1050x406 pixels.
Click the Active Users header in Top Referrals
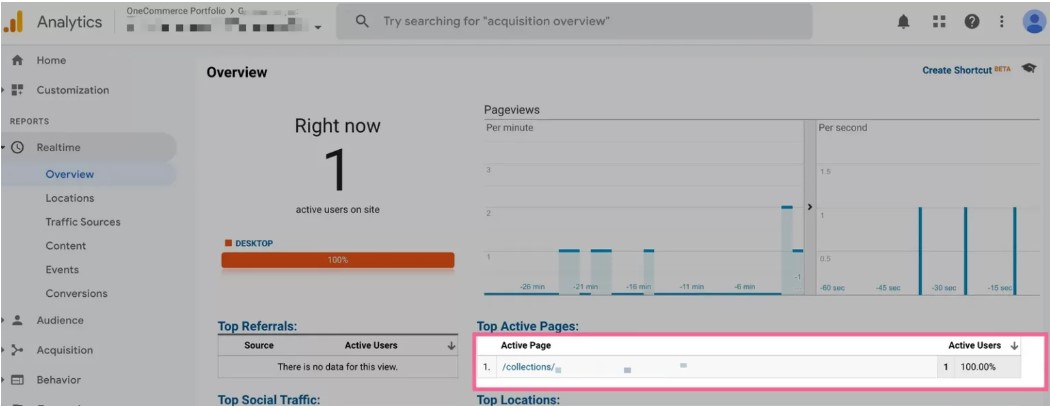pos(371,346)
